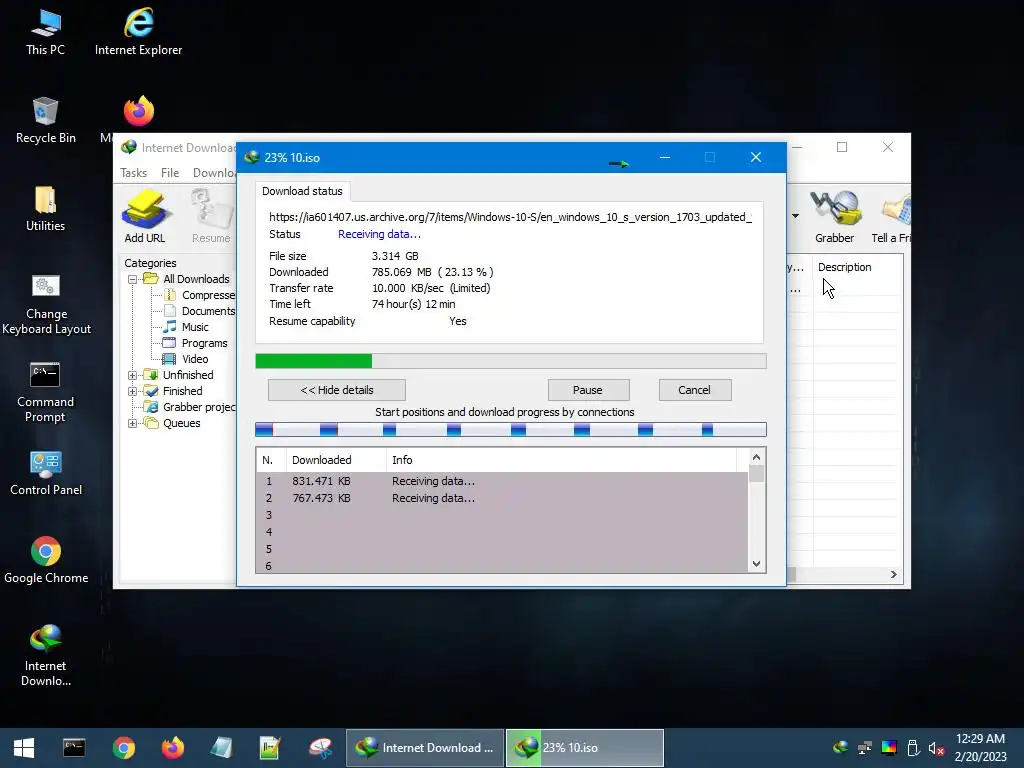Click the Info column header in connections list
This screenshot has width=1024, height=768.
(x=562, y=460)
